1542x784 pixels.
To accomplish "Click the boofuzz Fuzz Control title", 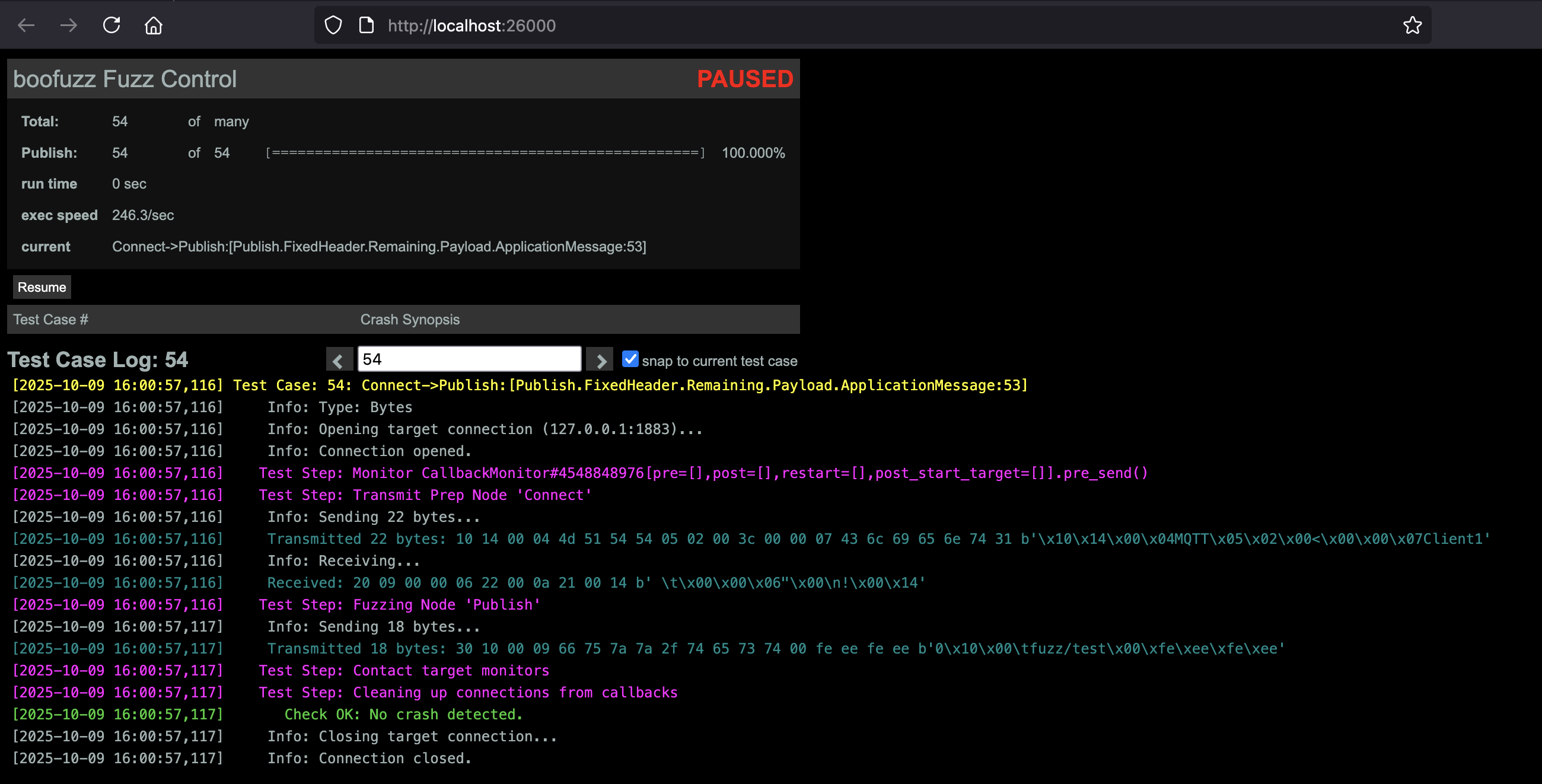I will [125, 79].
